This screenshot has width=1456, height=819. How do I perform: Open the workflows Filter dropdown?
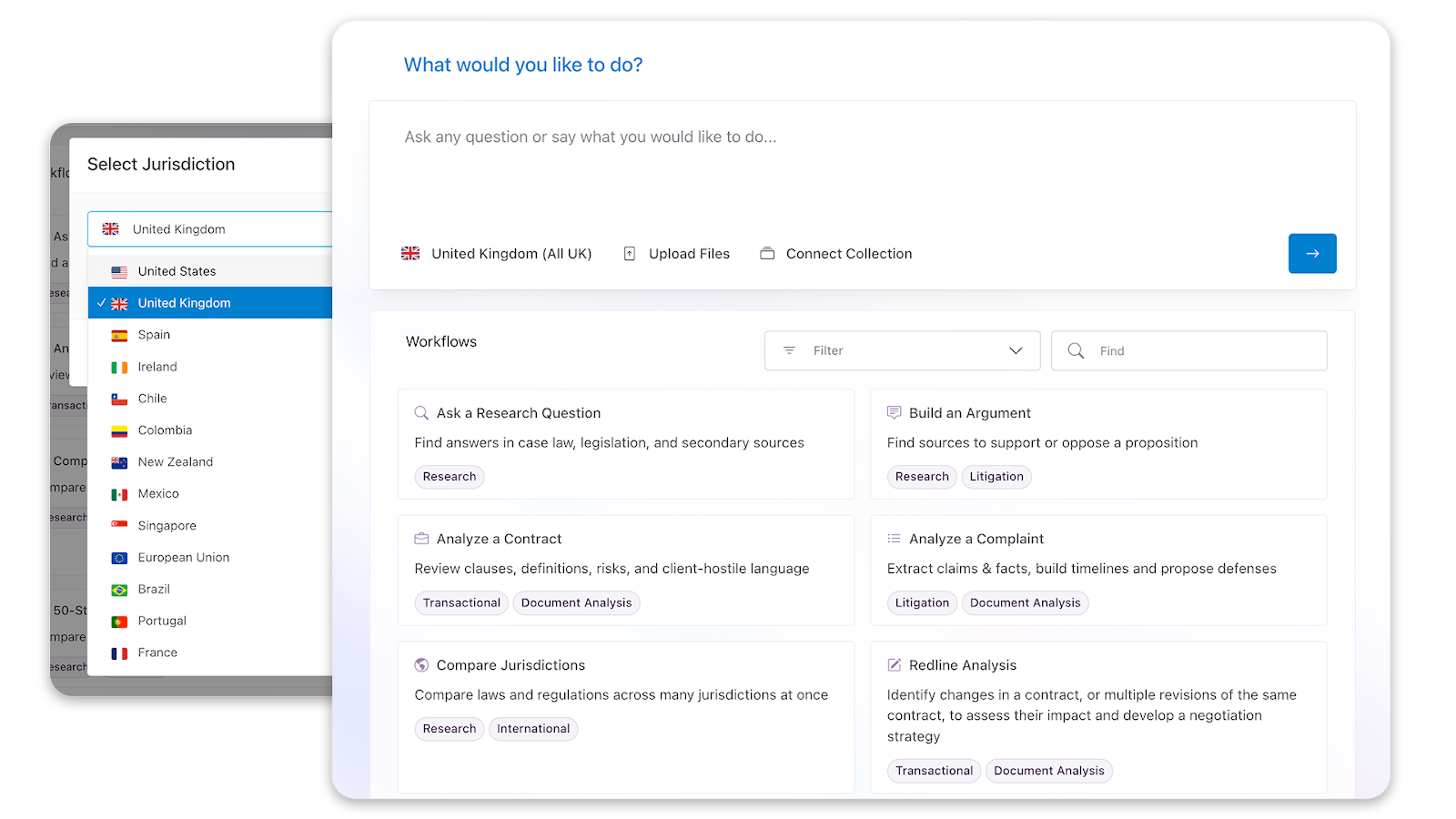click(x=902, y=351)
